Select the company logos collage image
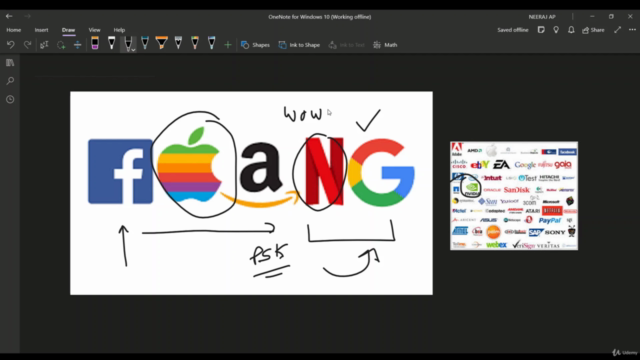Image resolution: width=640 pixels, height=360 pixels. pos(514,196)
